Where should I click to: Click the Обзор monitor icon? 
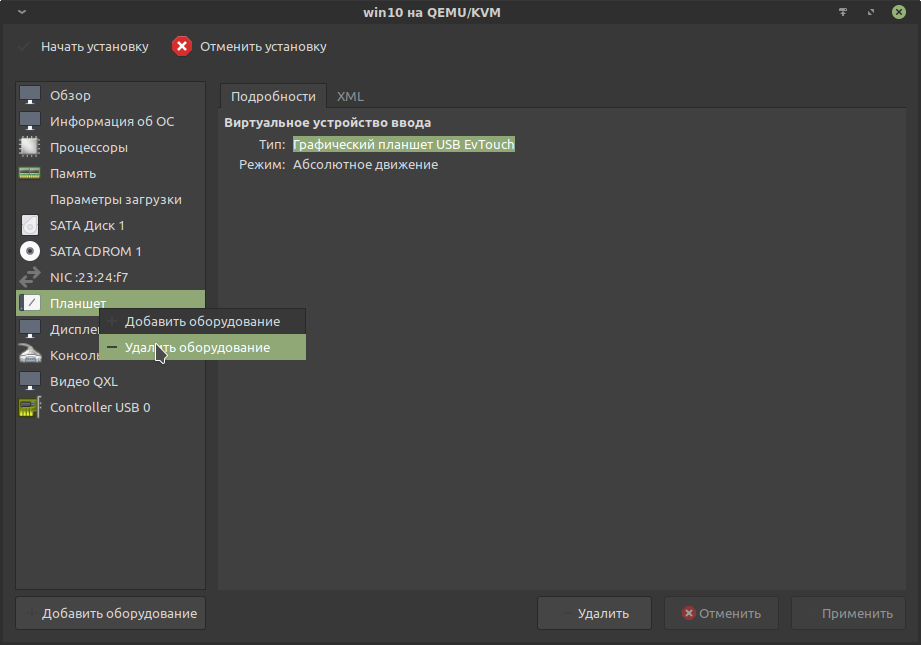point(30,95)
